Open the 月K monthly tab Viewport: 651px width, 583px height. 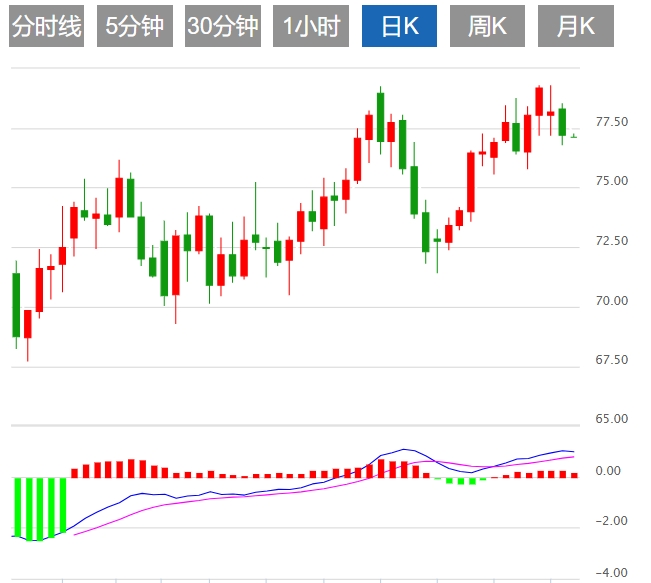(x=575, y=27)
